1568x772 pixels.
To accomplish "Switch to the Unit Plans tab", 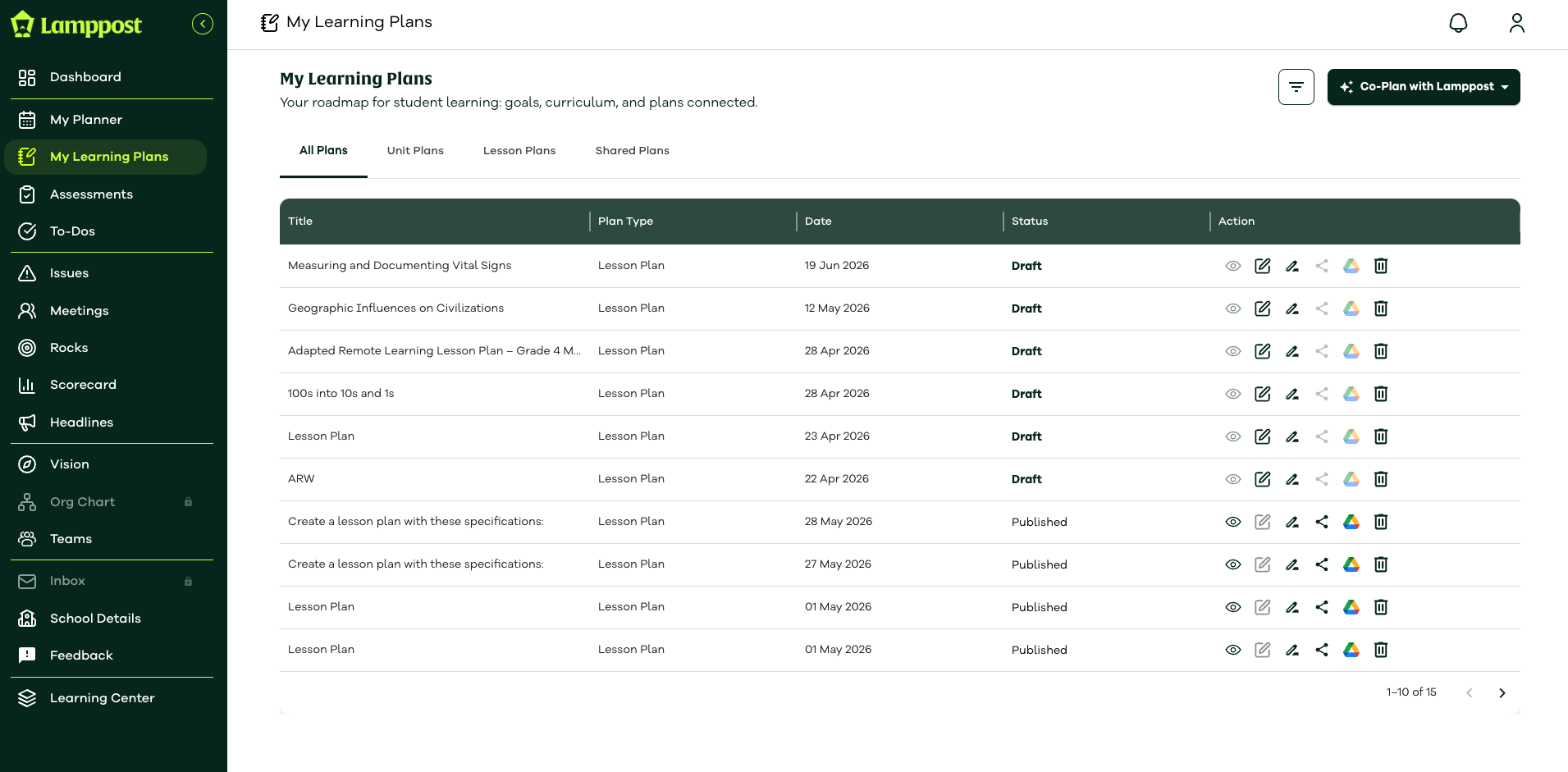I will (x=415, y=151).
